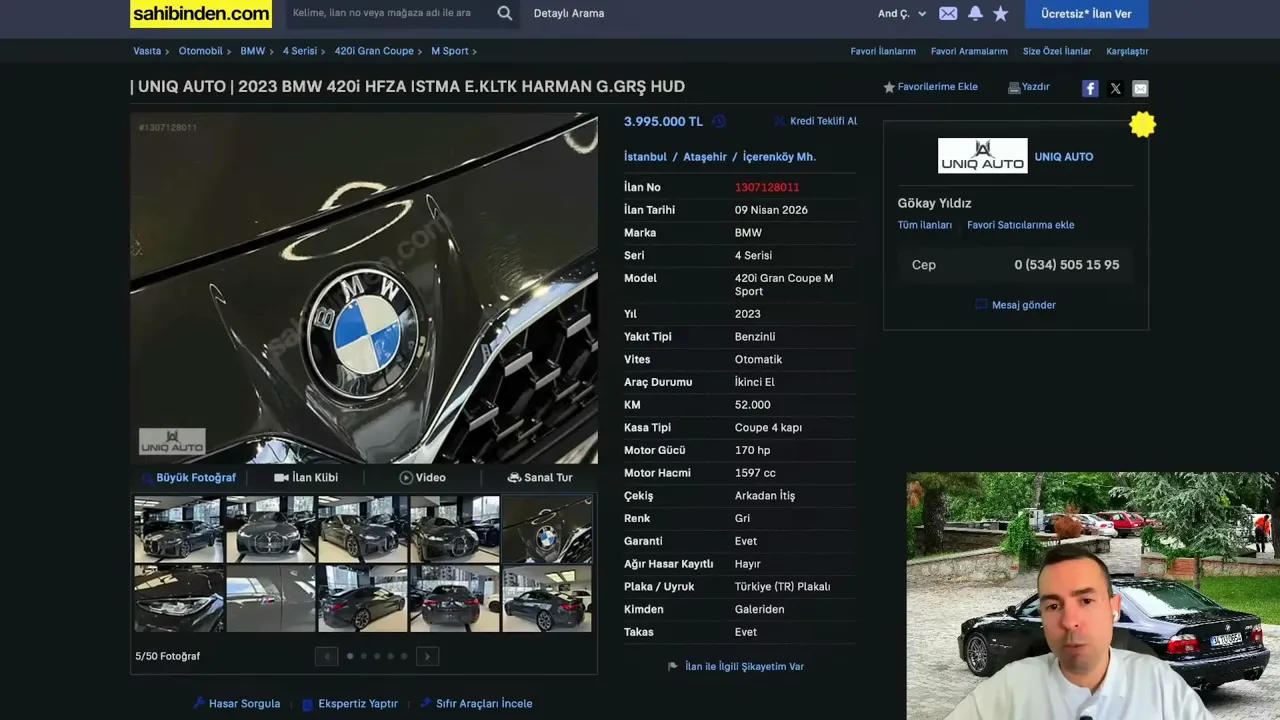This screenshot has width=1280, height=720.
Task: Click 420i Gran Coupe breadcrumb
Action: pyautogui.click(x=374, y=51)
